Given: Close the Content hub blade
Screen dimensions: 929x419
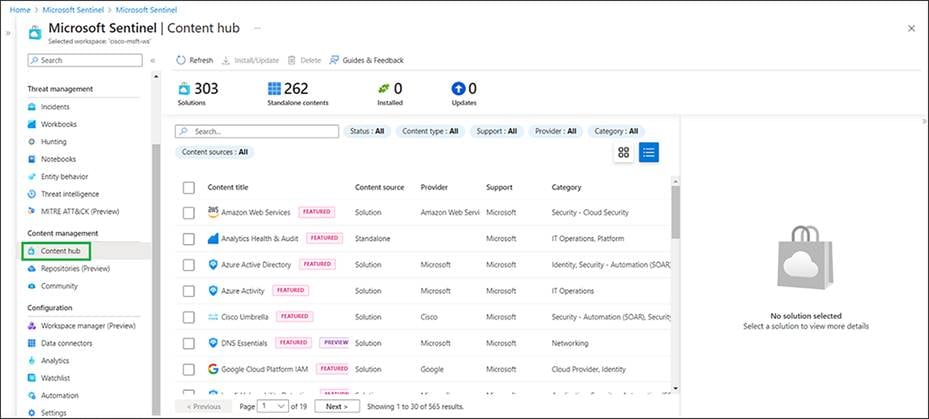Looking at the screenshot, I should (911, 28).
